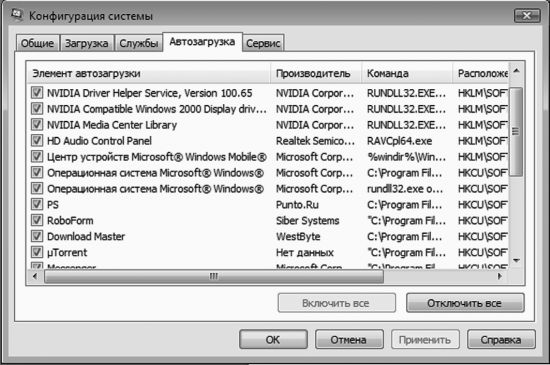Click the vertical scrollbar up arrow

click(x=516, y=72)
